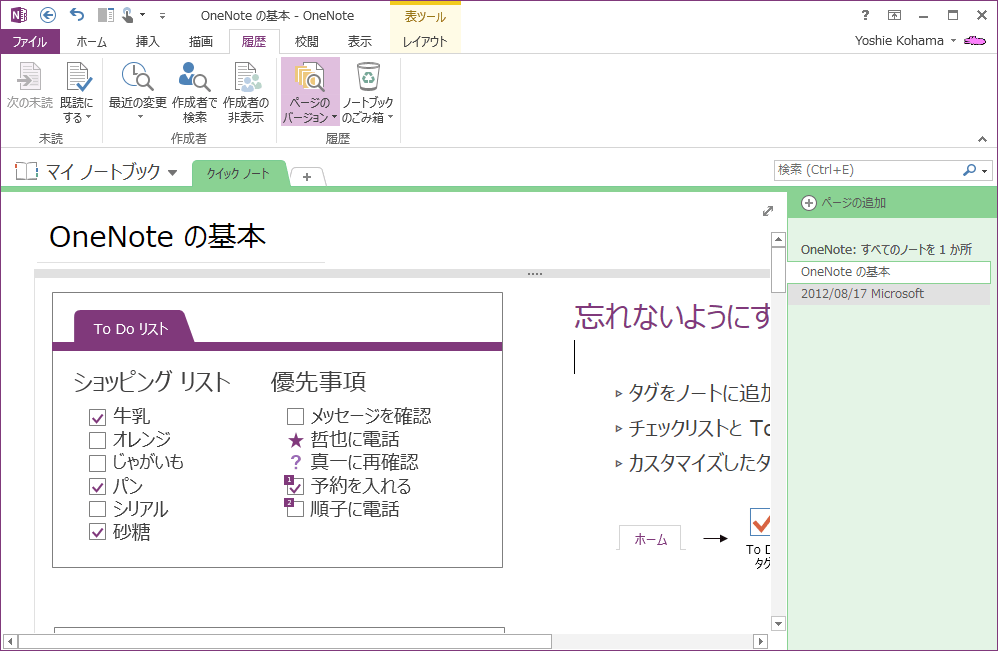Click the To Do リスト tab image
This screenshot has width=998, height=651.
[132, 328]
